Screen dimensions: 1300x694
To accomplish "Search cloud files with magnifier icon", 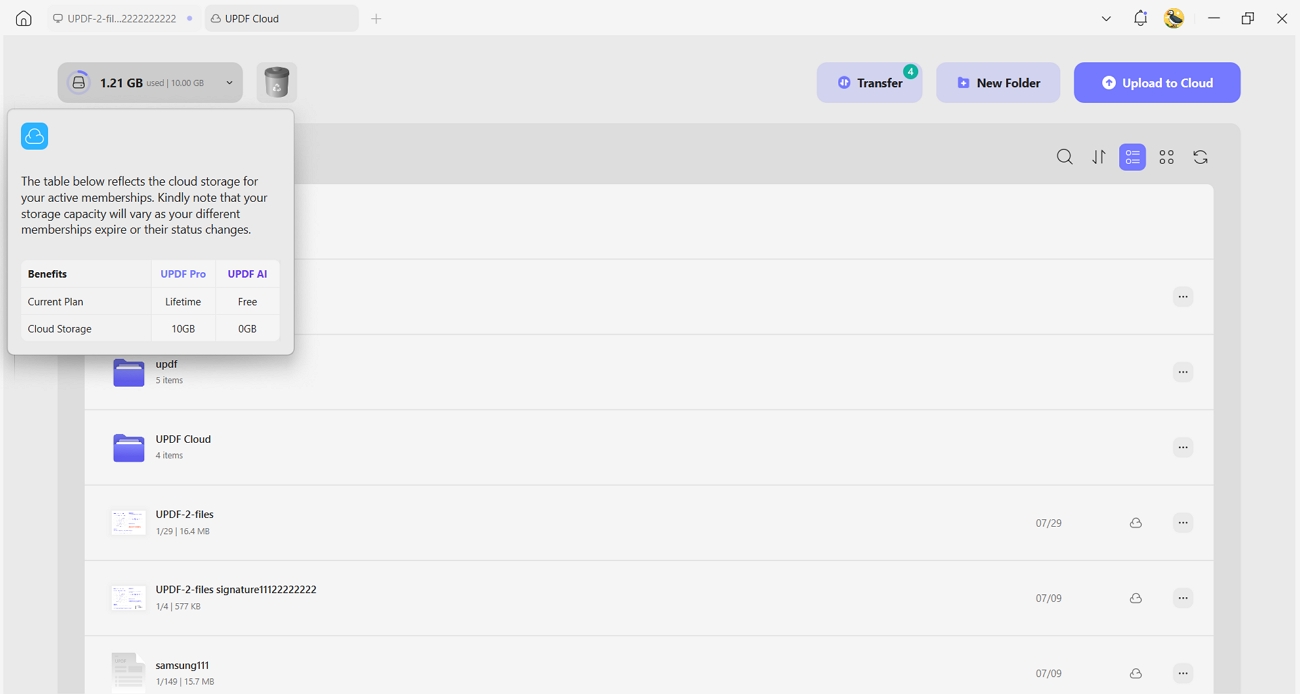I will tap(1065, 157).
